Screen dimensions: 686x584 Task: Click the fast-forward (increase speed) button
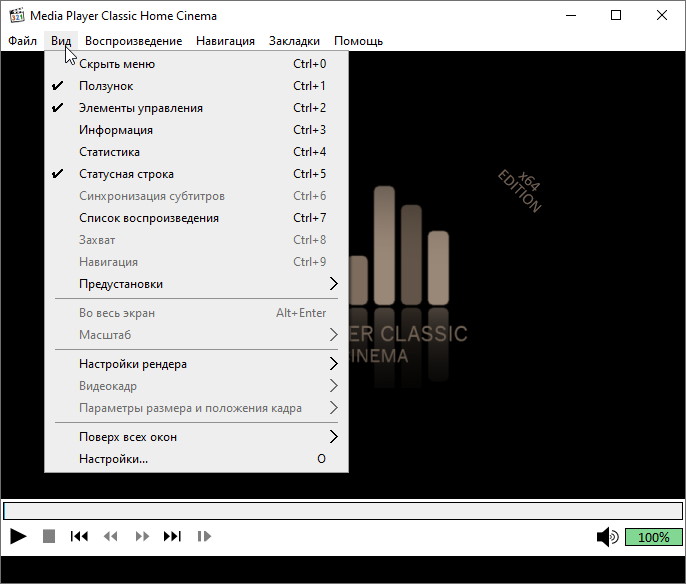142,536
